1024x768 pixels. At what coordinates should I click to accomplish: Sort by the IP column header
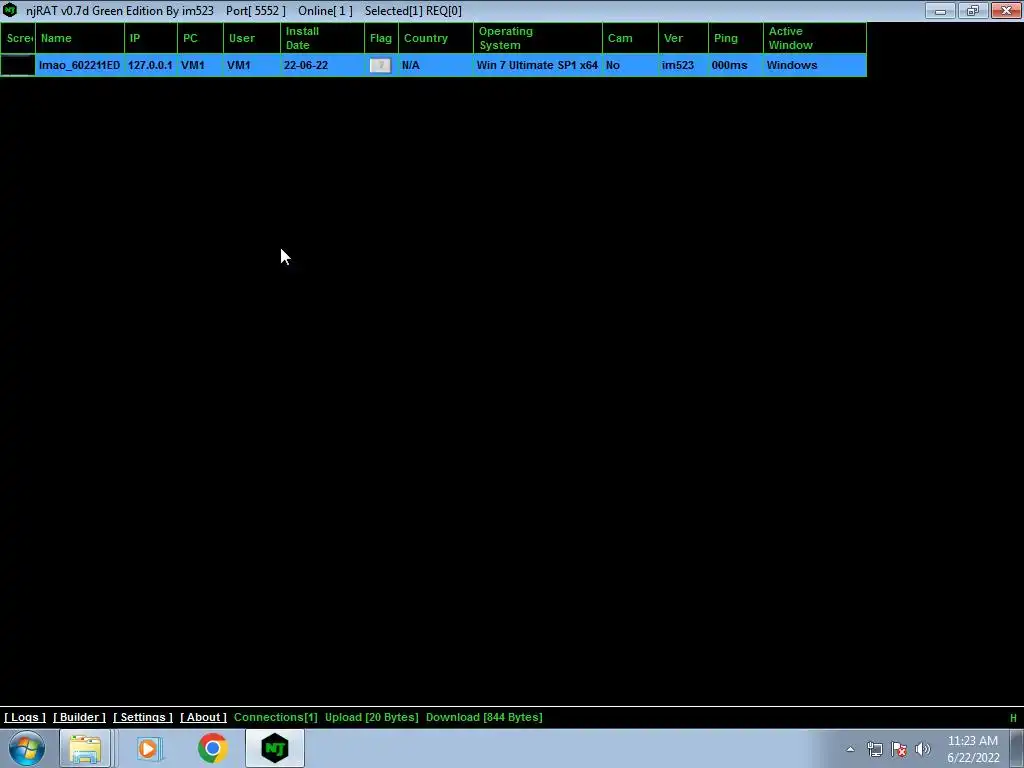click(151, 38)
